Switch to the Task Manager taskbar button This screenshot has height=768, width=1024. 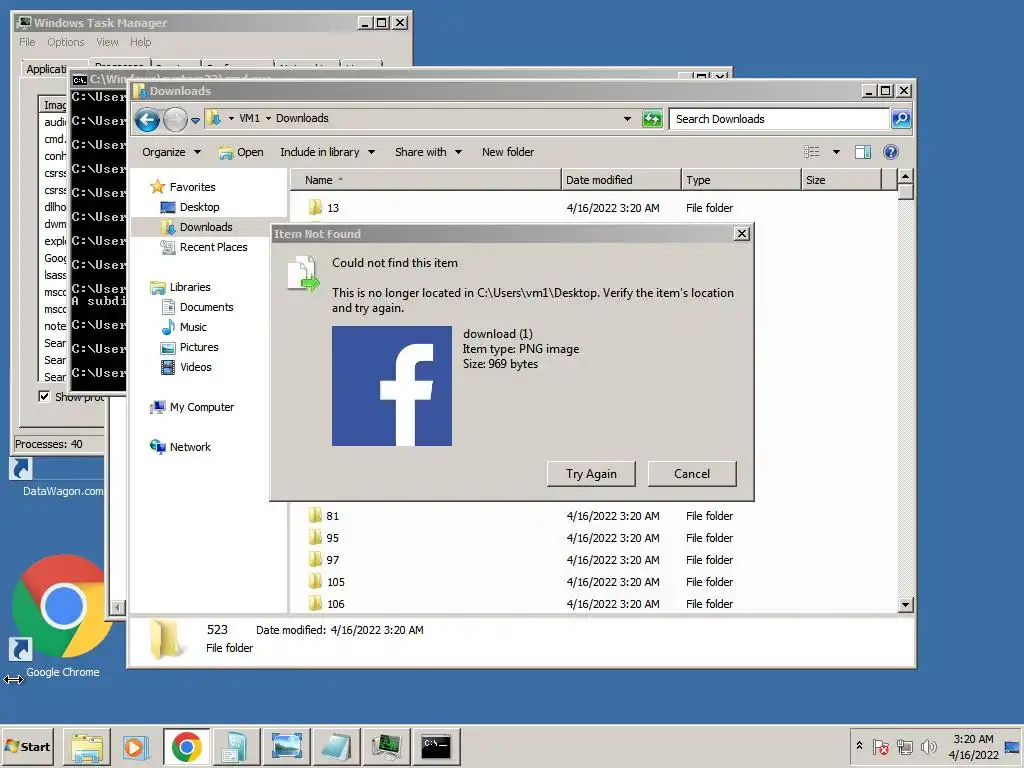[x=386, y=746]
